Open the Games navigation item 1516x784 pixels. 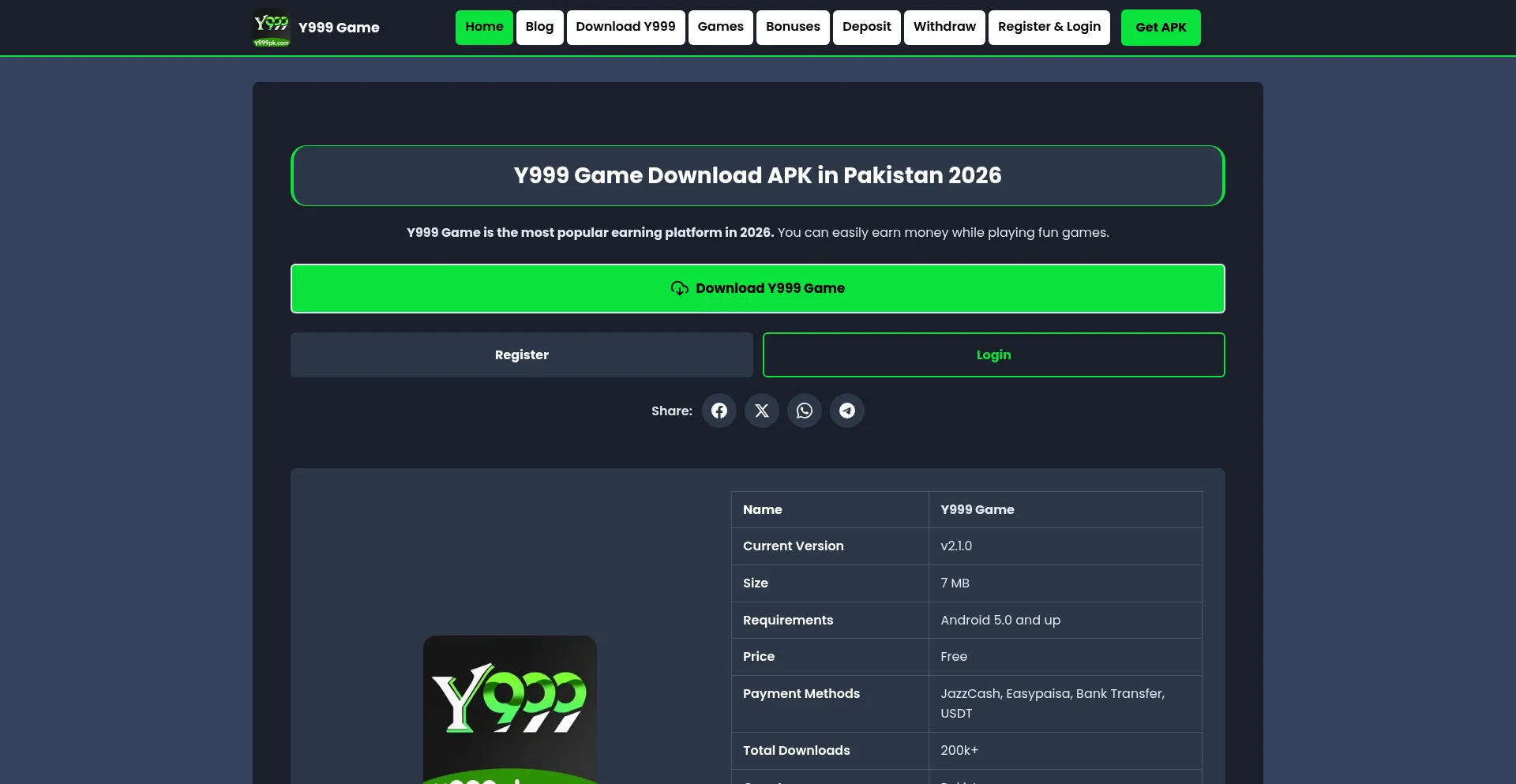tap(720, 28)
